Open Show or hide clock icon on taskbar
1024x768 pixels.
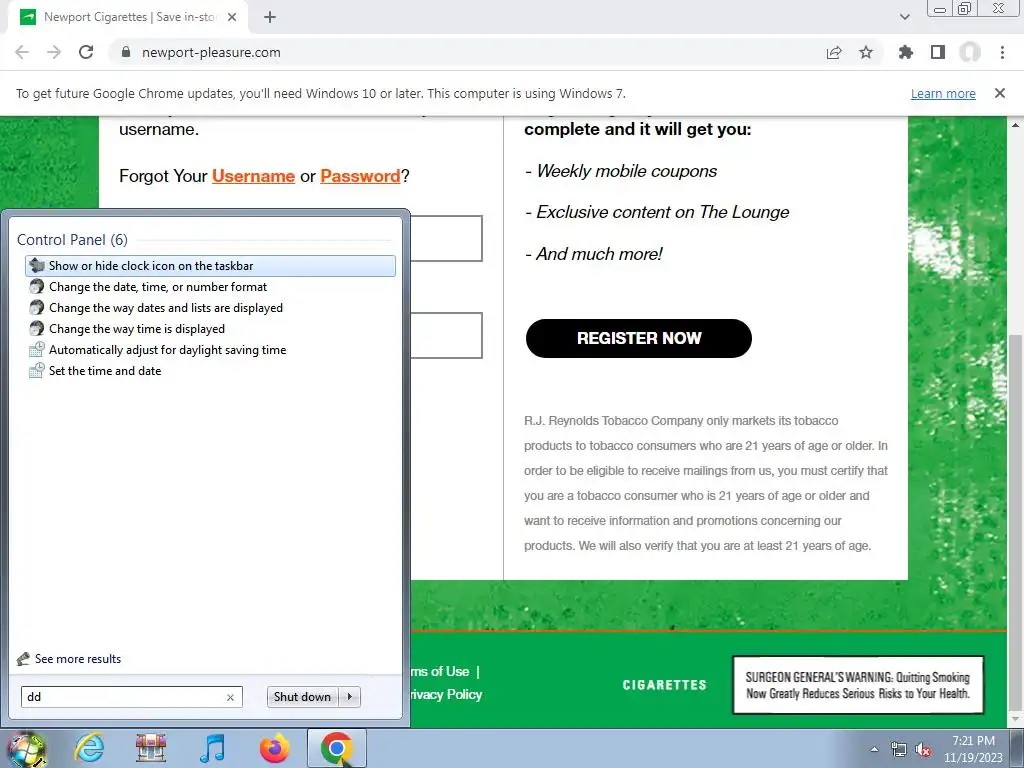click(x=210, y=266)
